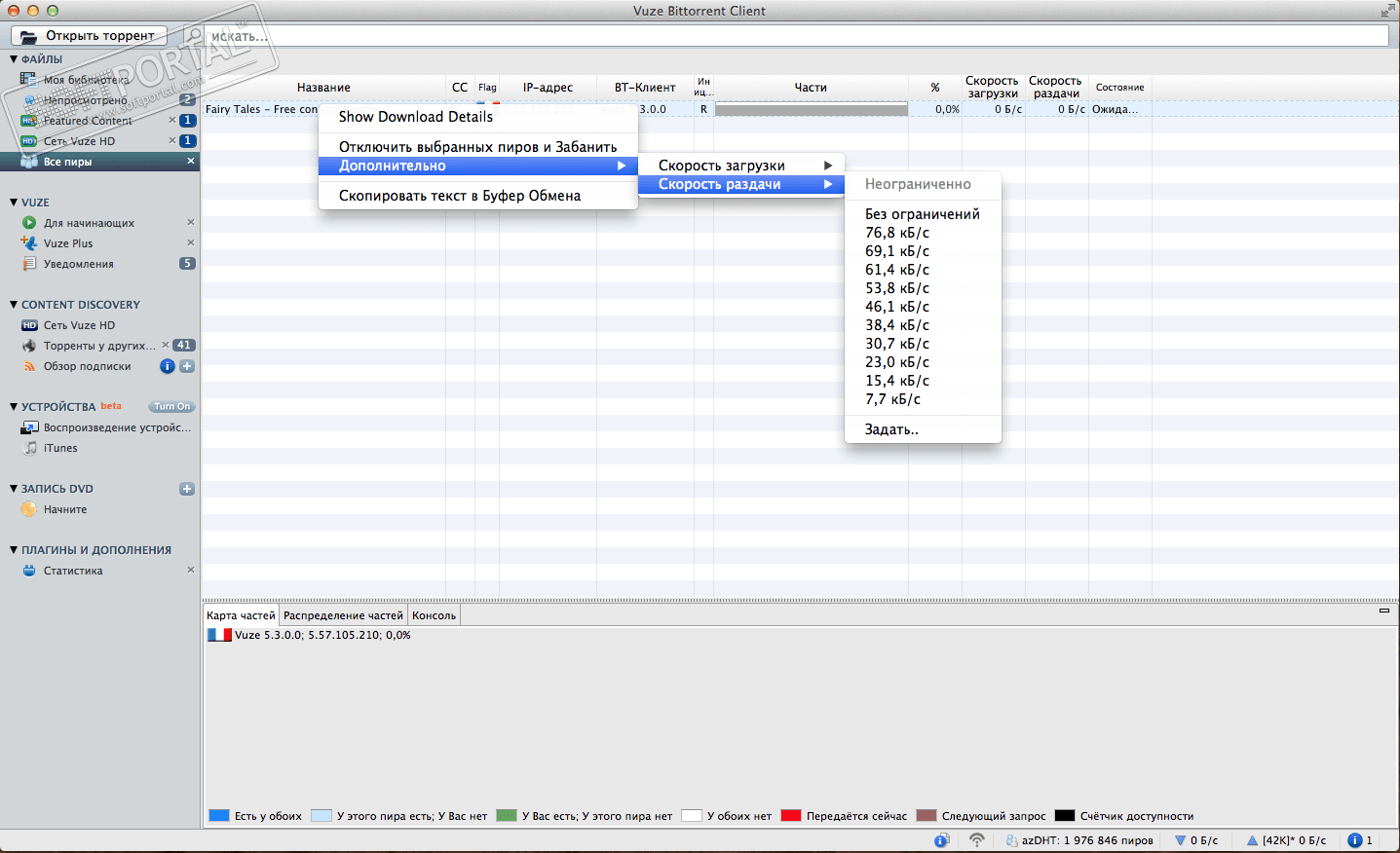Select Отключить выбранных пиров и Забанить
The image size is (1400, 853).
[478, 147]
